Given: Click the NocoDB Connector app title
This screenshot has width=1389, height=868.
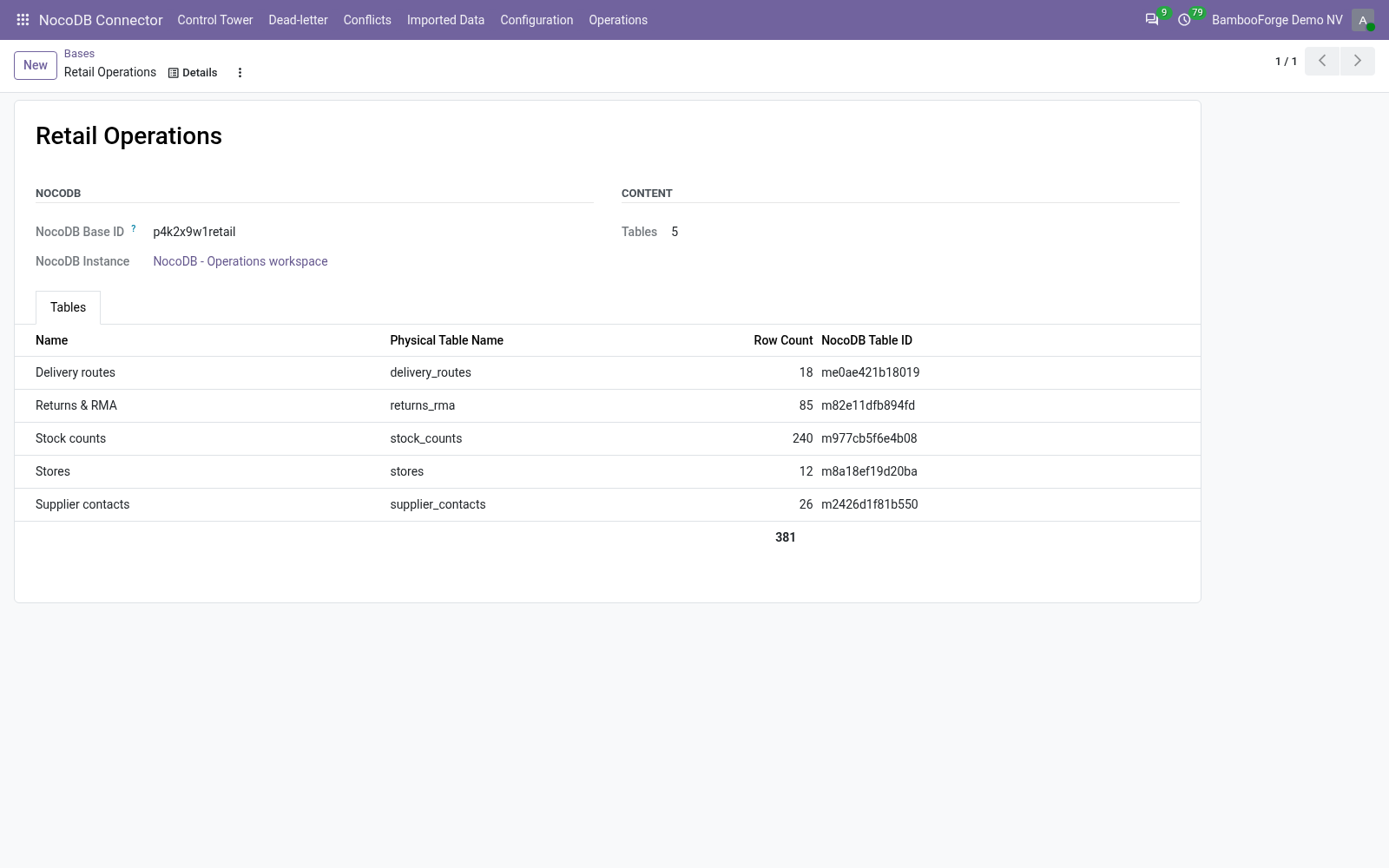Looking at the screenshot, I should pos(101,20).
